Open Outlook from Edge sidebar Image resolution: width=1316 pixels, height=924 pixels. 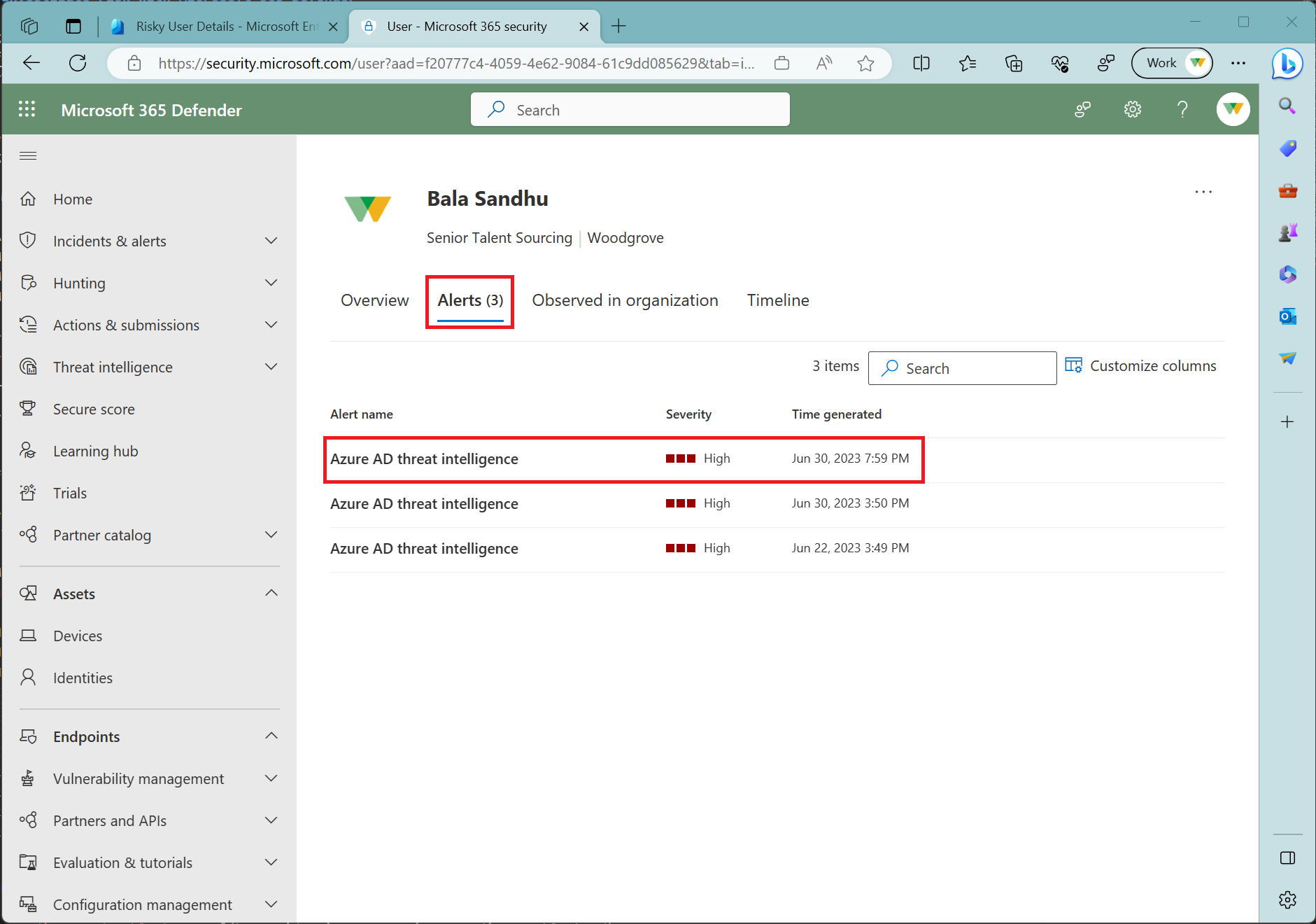coord(1287,316)
